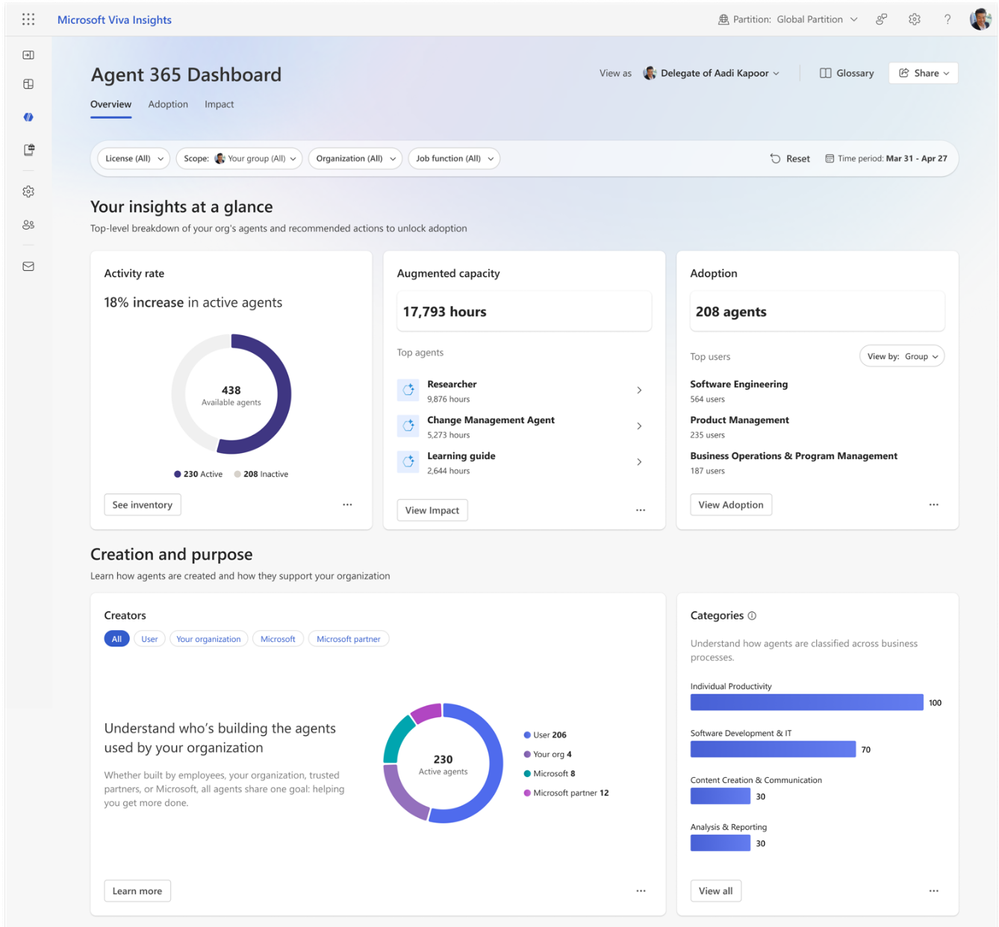Select the highlighted Copilot sidebar icon
The width and height of the screenshot is (999, 927).
click(x=28, y=117)
